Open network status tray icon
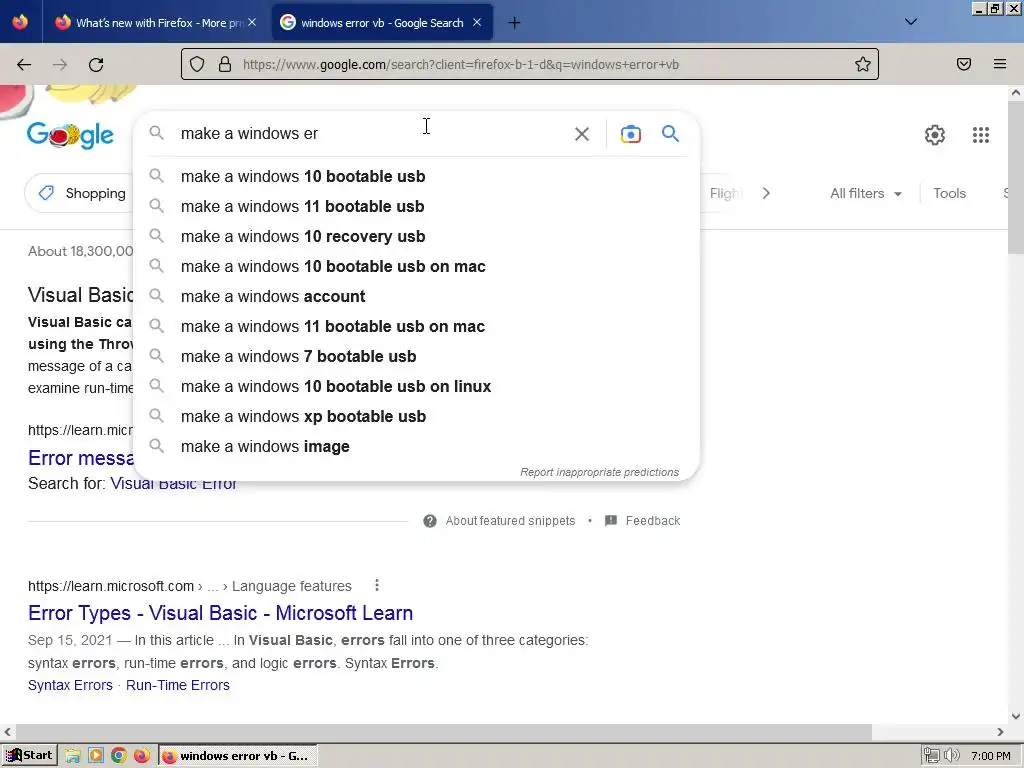The width and height of the screenshot is (1024, 768). (932, 756)
